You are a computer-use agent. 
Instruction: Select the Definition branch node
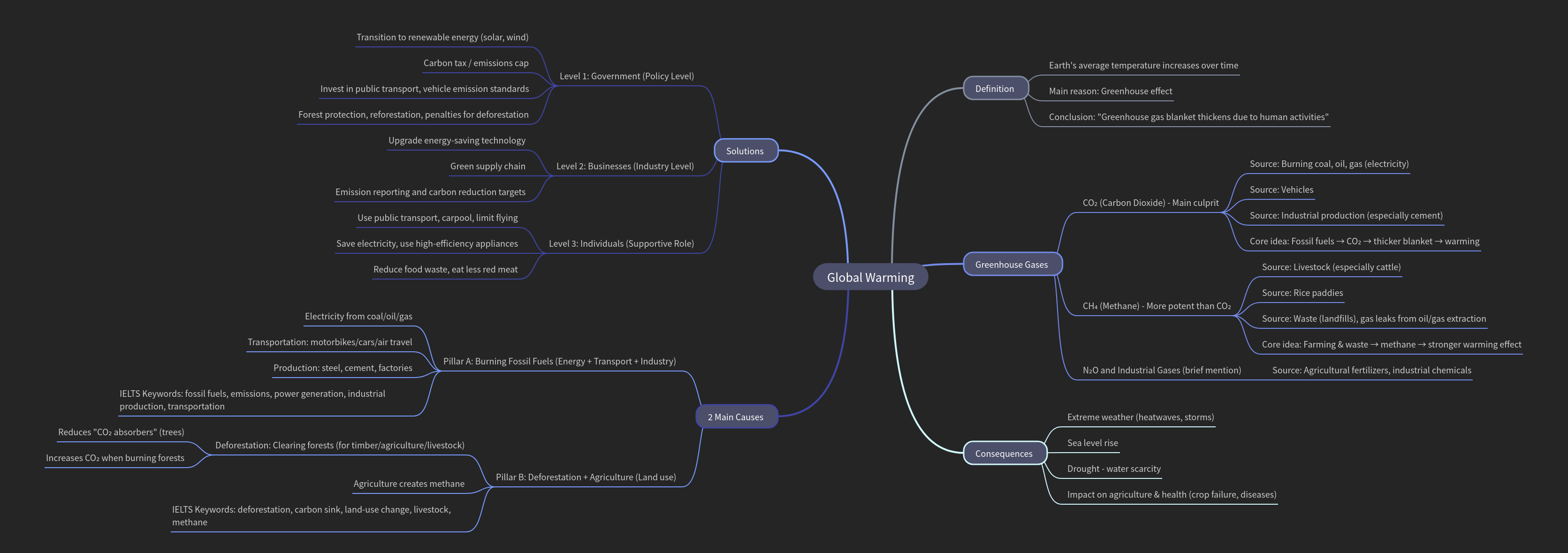coord(994,89)
